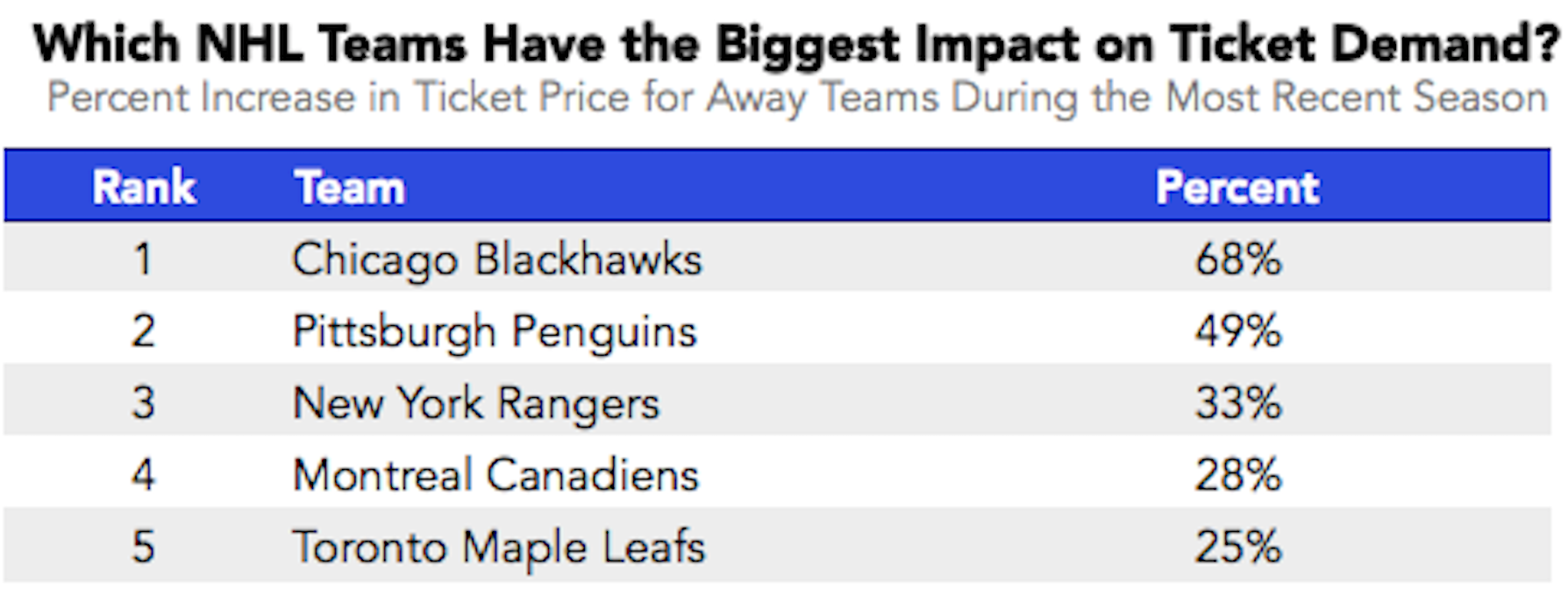Click the 28% value for Montreal
The width and height of the screenshot is (1568, 603).
coord(1237,475)
